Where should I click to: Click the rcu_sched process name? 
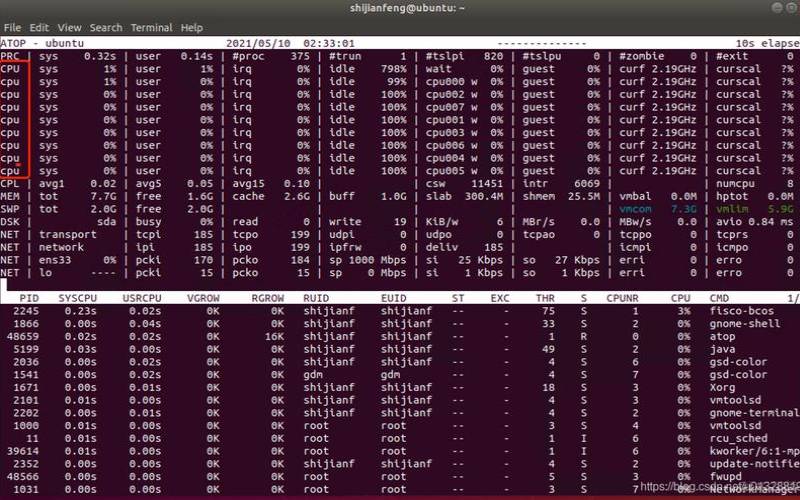(x=738, y=438)
